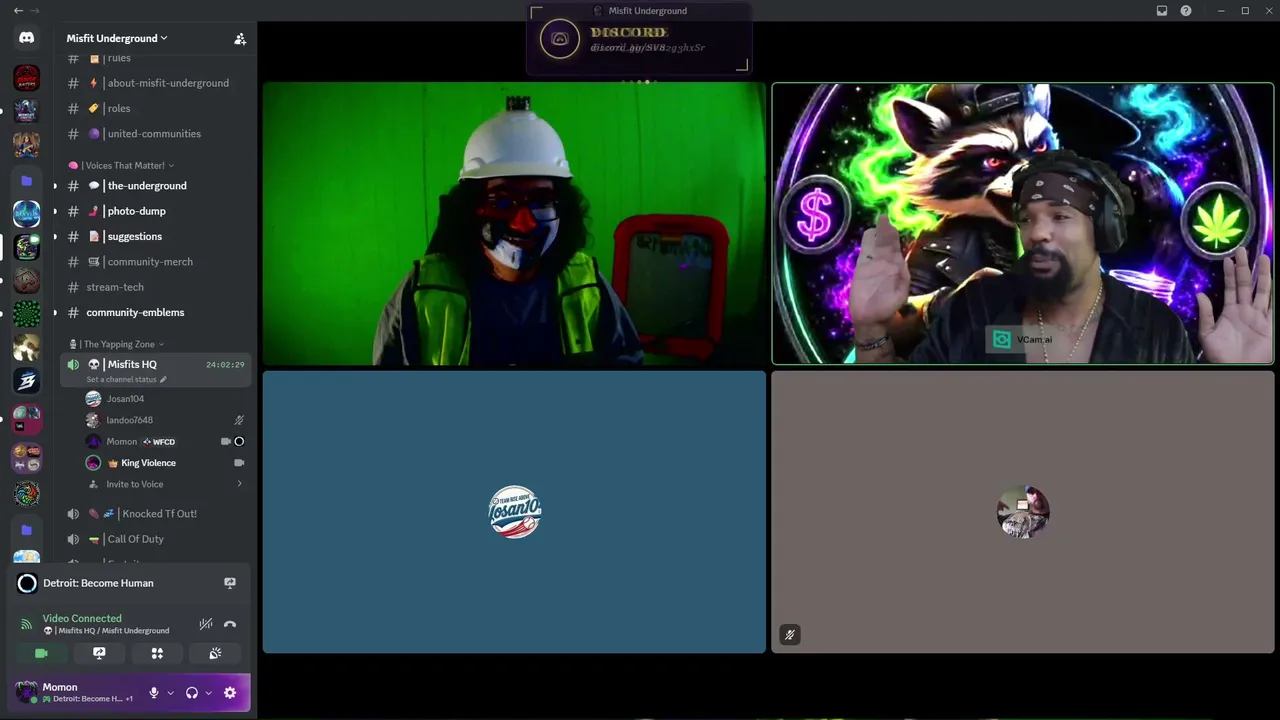Click Set a channel status link
Screen dimensions: 1280x720
coord(126,380)
